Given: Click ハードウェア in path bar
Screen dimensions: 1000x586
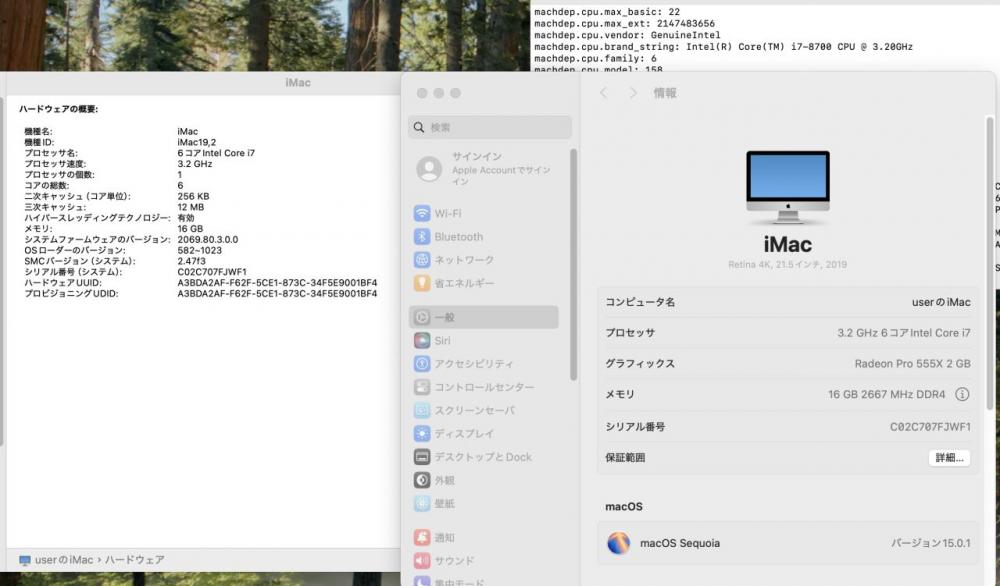Looking at the screenshot, I should pyautogui.click(x=135, y=560).
